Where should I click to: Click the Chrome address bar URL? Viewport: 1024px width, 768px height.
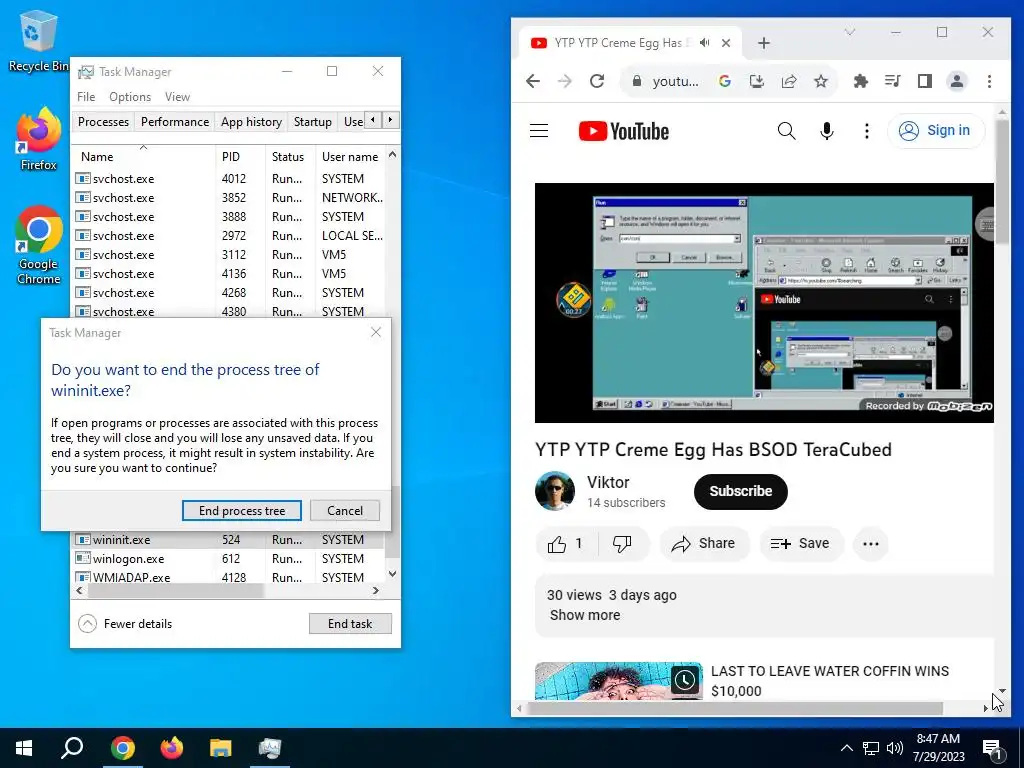[x=675, y=81]
